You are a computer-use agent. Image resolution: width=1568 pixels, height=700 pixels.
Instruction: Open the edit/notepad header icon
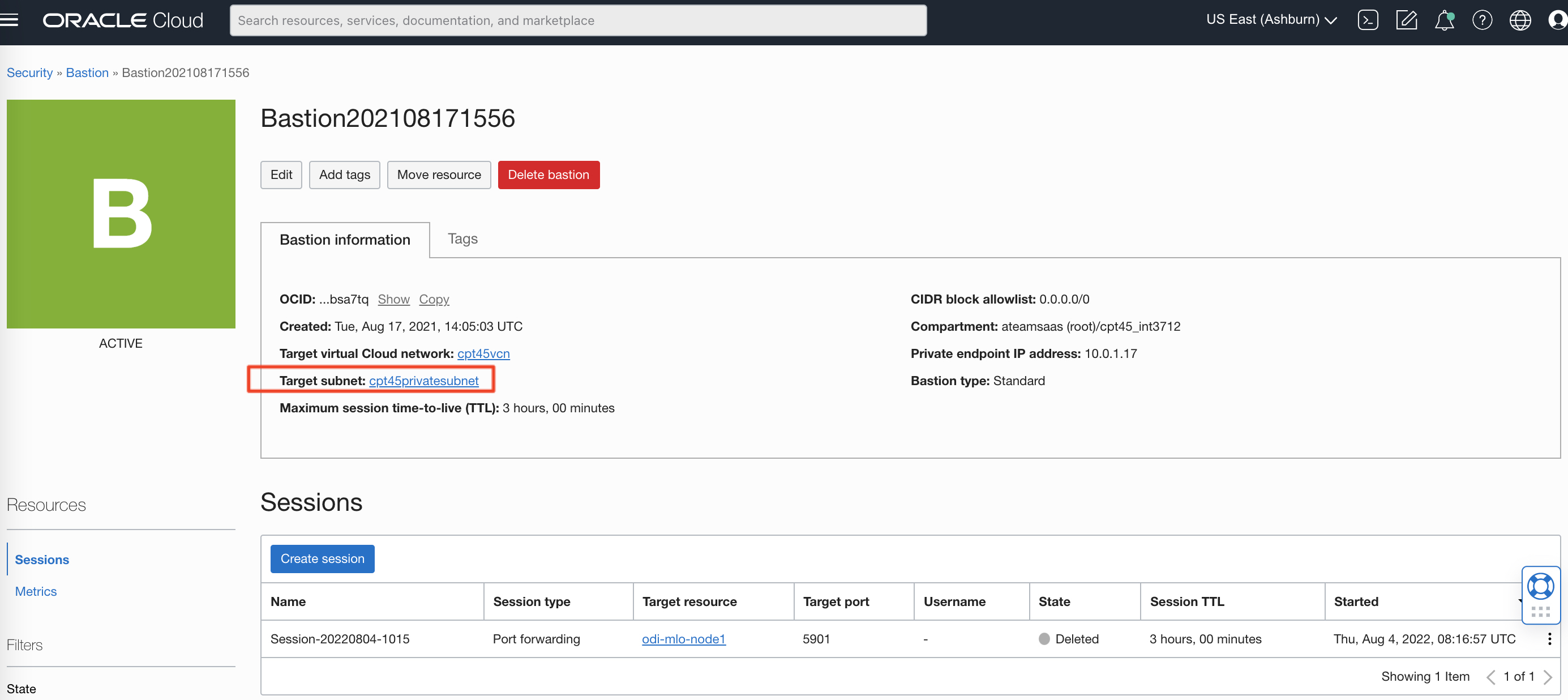pos(1406,20)
